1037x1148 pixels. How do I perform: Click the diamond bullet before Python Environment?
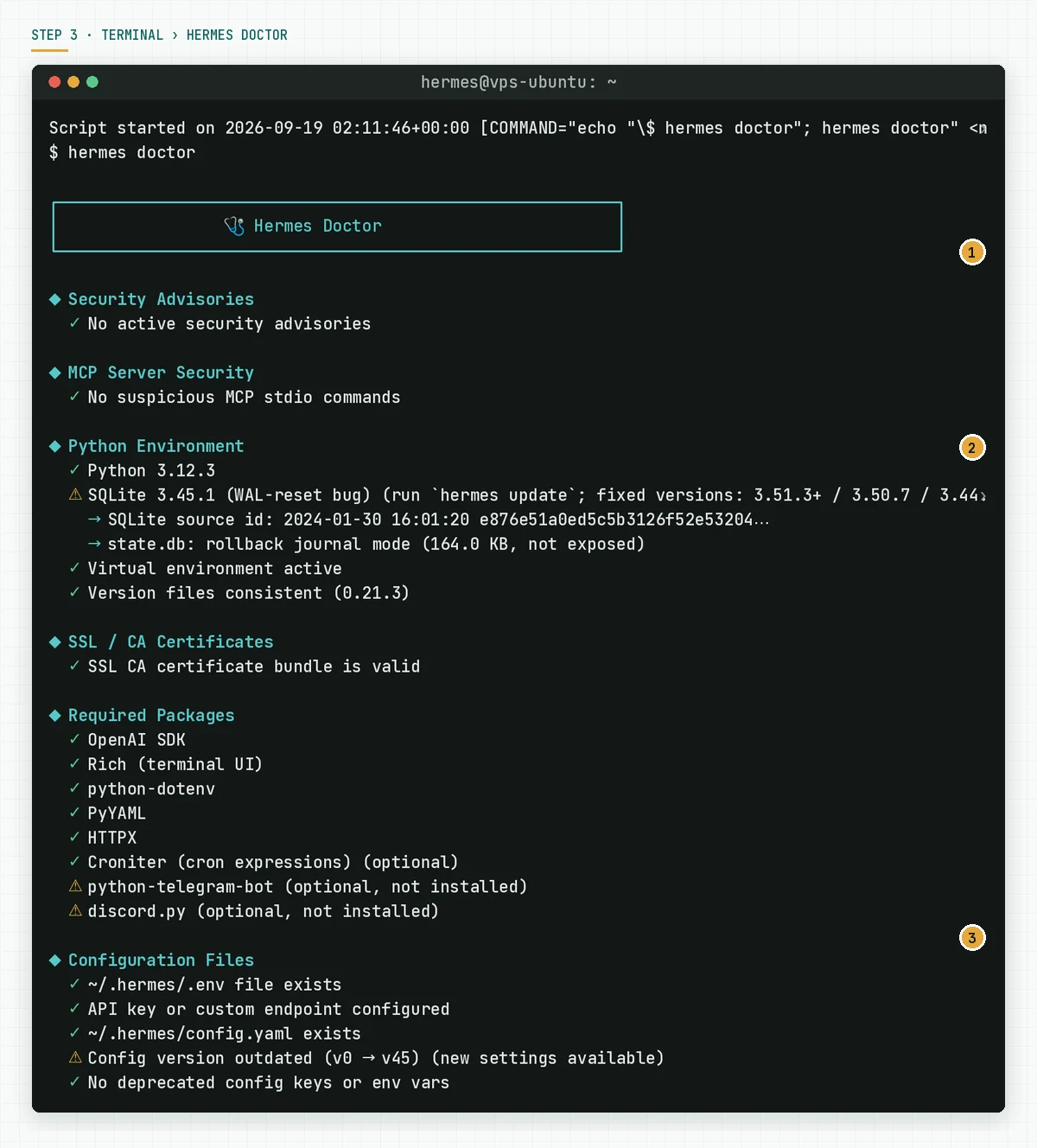tap(55, 446)
